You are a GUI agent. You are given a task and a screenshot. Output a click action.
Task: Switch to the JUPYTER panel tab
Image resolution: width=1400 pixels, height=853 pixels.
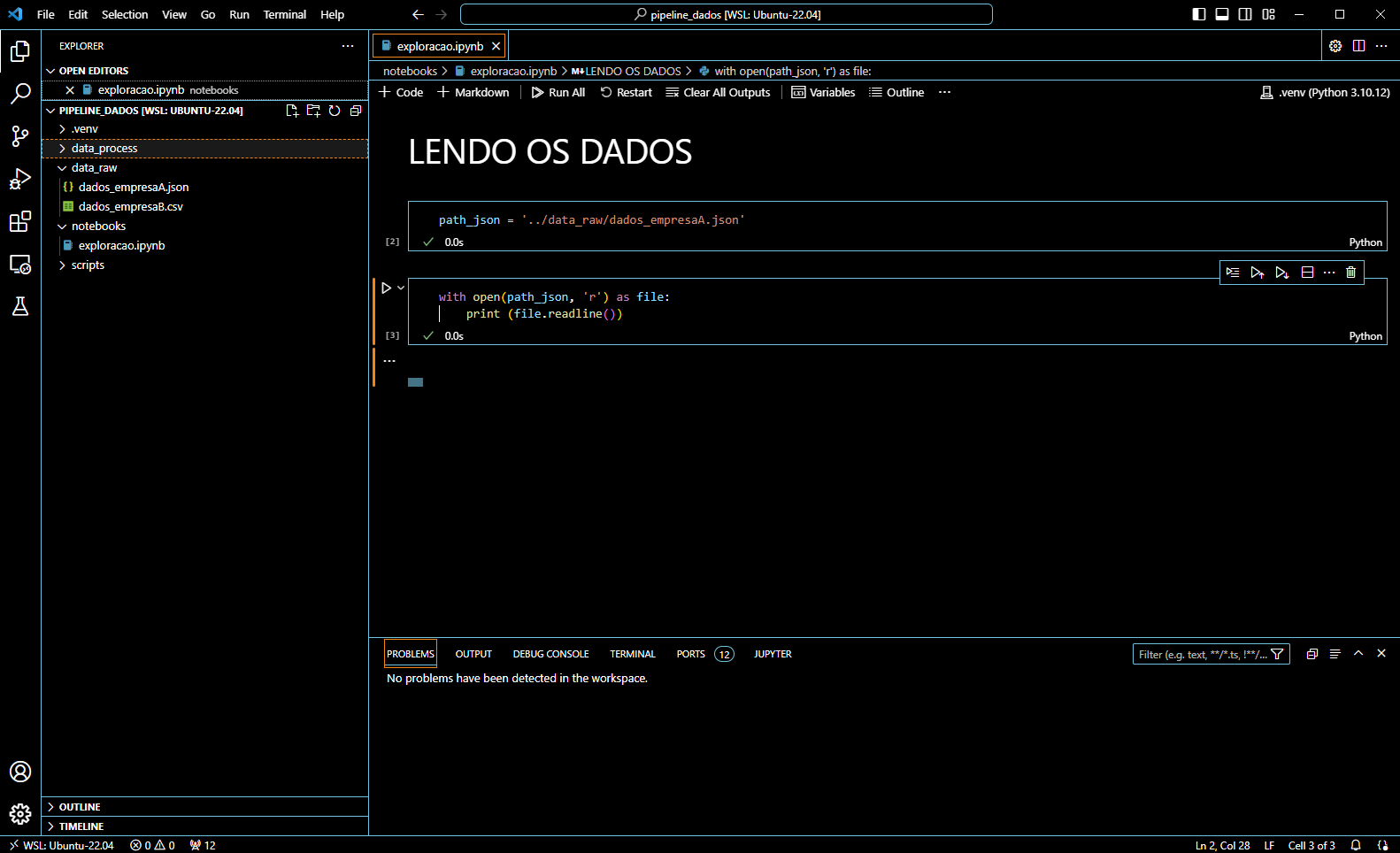coord(773,654)
